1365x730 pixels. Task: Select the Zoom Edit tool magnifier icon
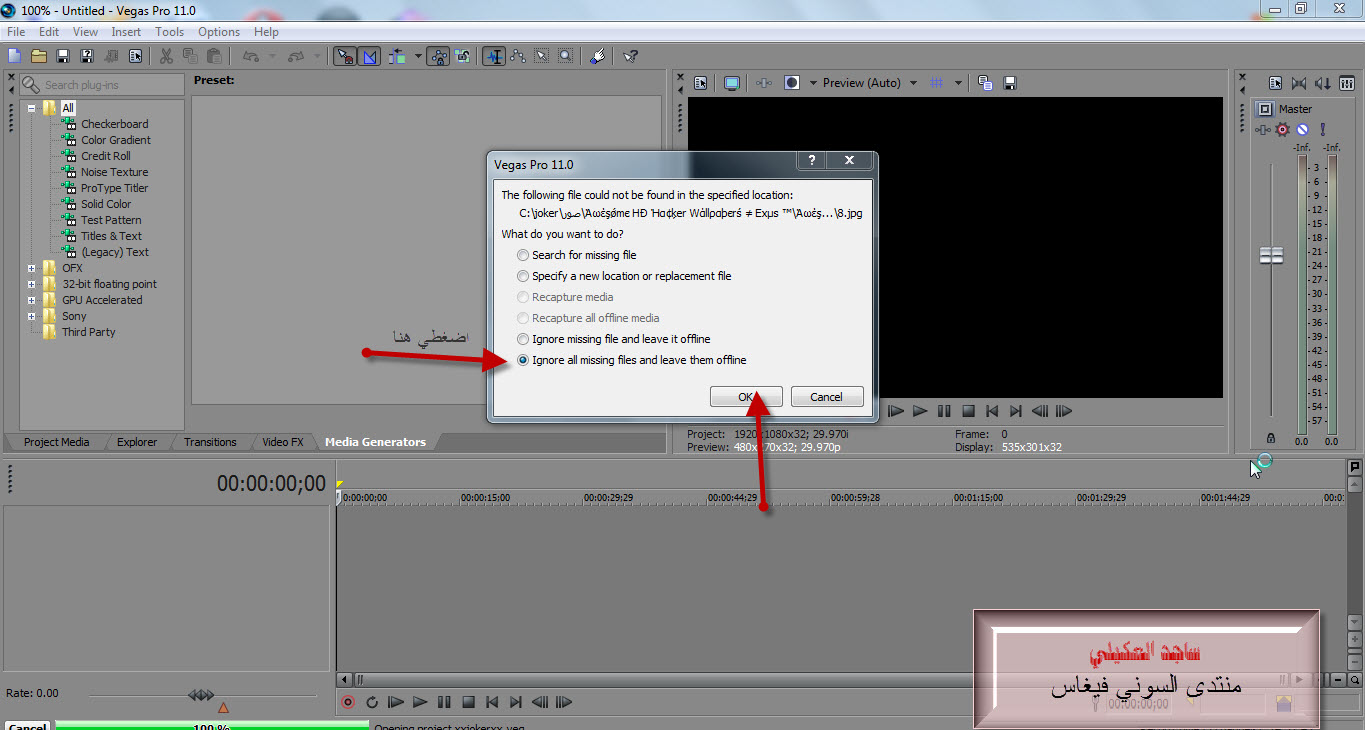click(x=565, y=56)
